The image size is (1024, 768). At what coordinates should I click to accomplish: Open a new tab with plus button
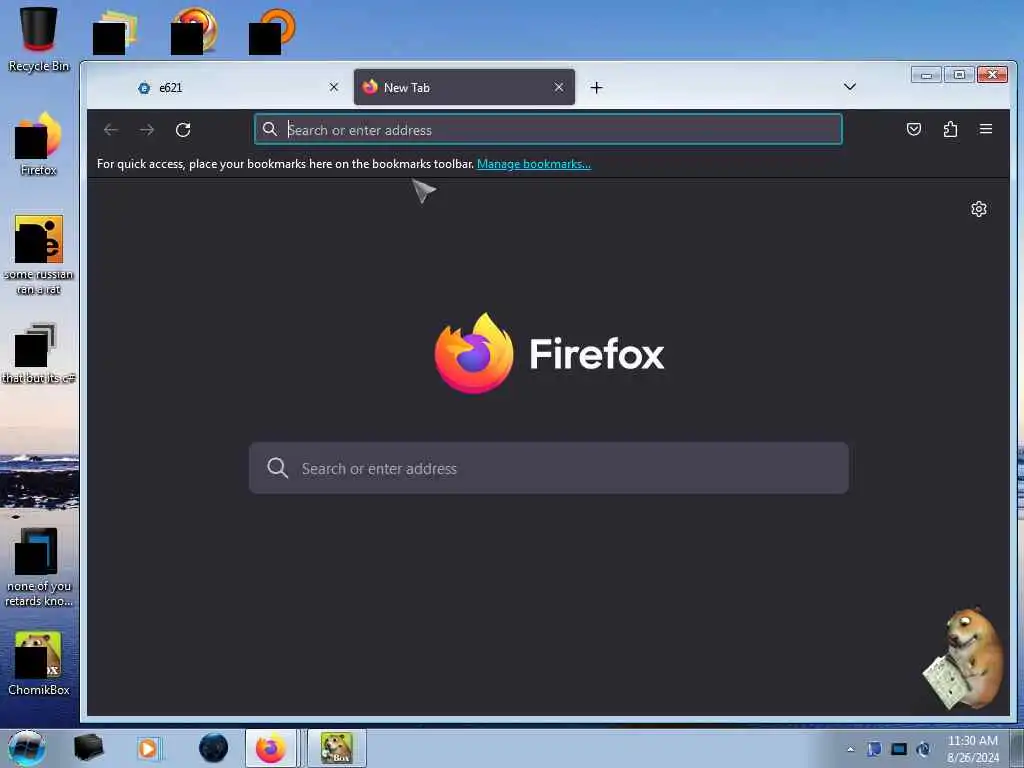coord(596,88)
